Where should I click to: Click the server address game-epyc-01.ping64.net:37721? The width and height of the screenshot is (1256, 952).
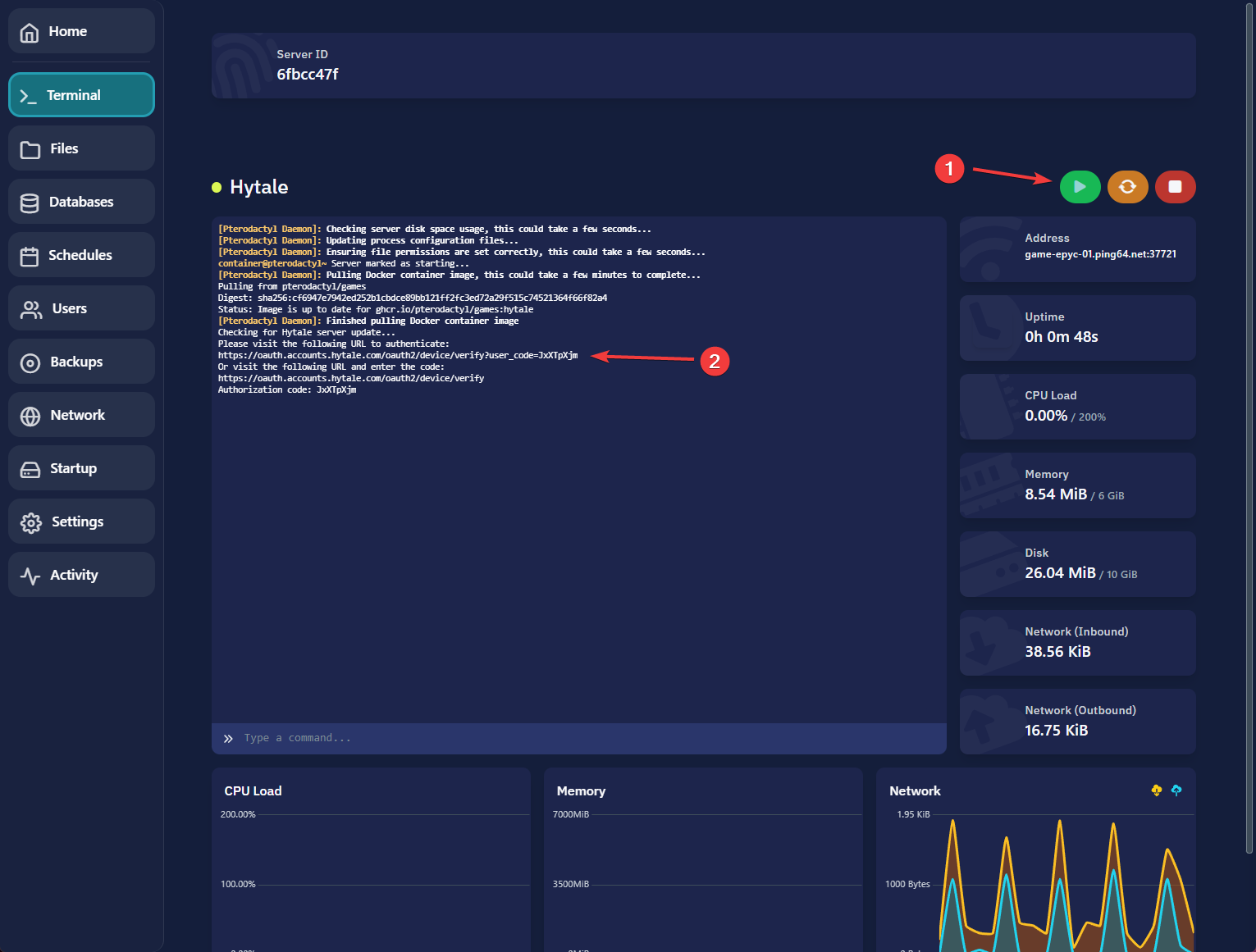tap(1100, 254)
